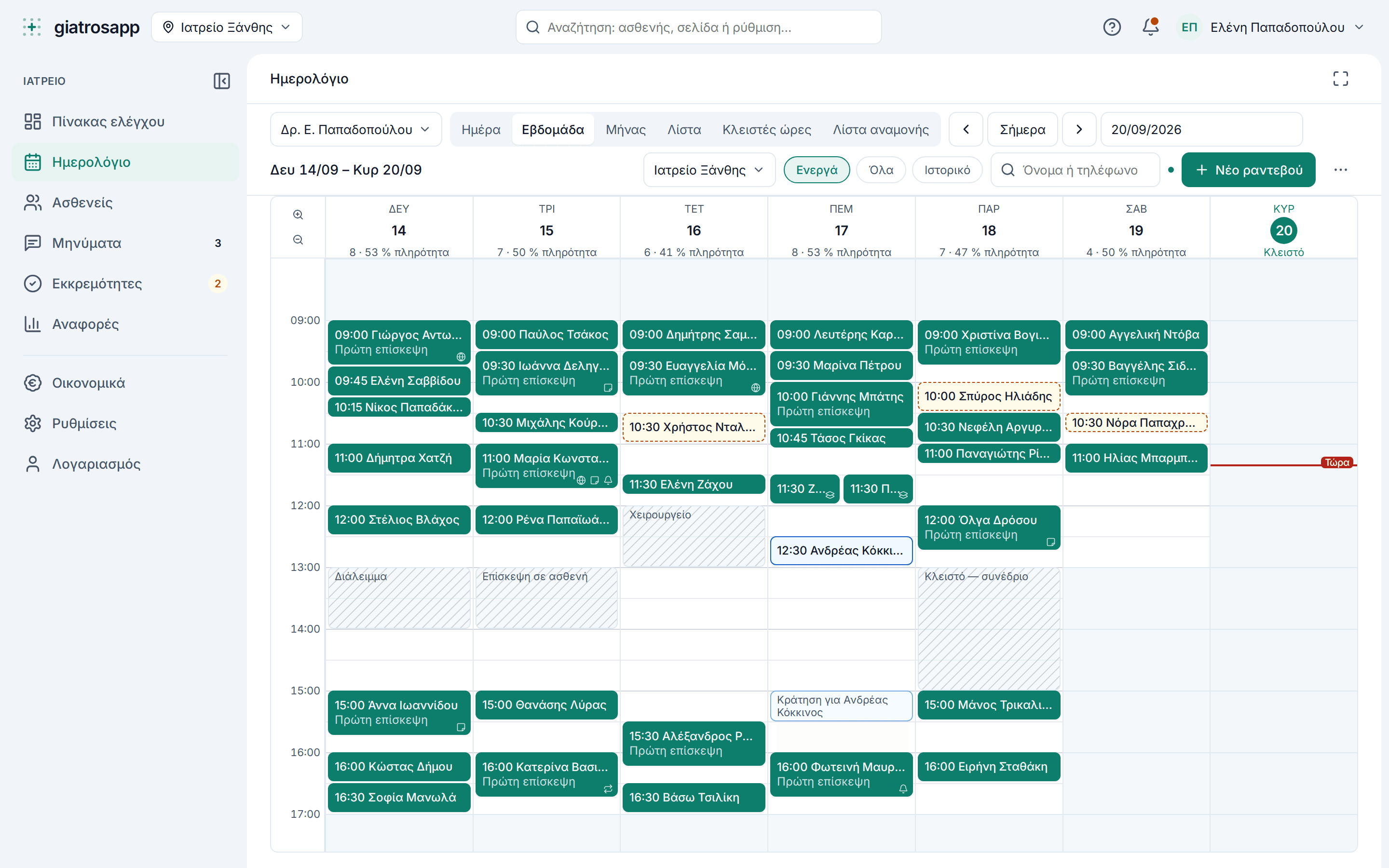
Task: Open Ασθενείς patients section
Action: 125,203
